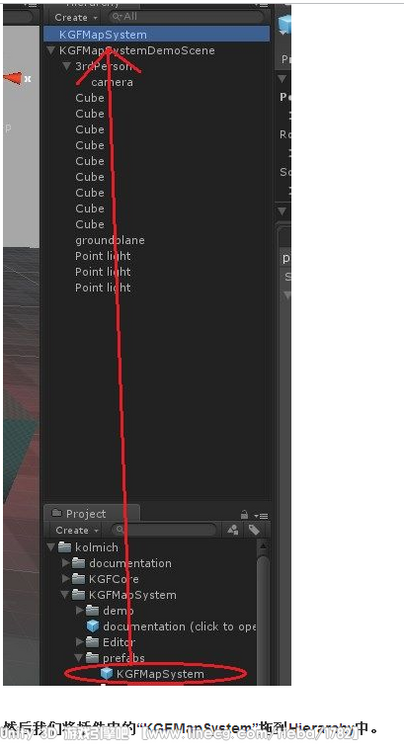The image size is (404, 750).
Task: Click the search by label tag icon
Action: [254, 530]
